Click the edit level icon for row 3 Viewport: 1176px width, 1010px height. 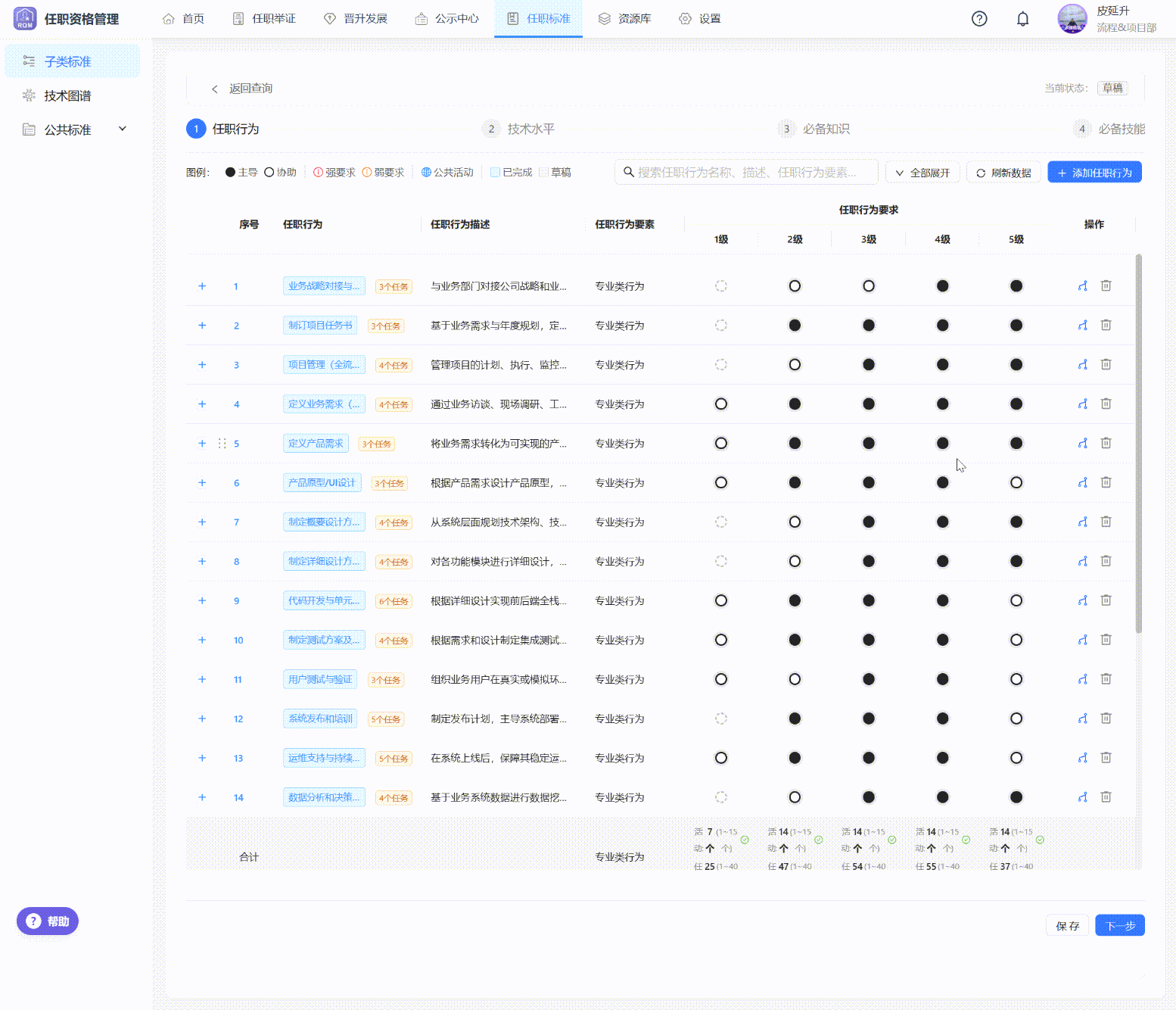click(1082, 364)
